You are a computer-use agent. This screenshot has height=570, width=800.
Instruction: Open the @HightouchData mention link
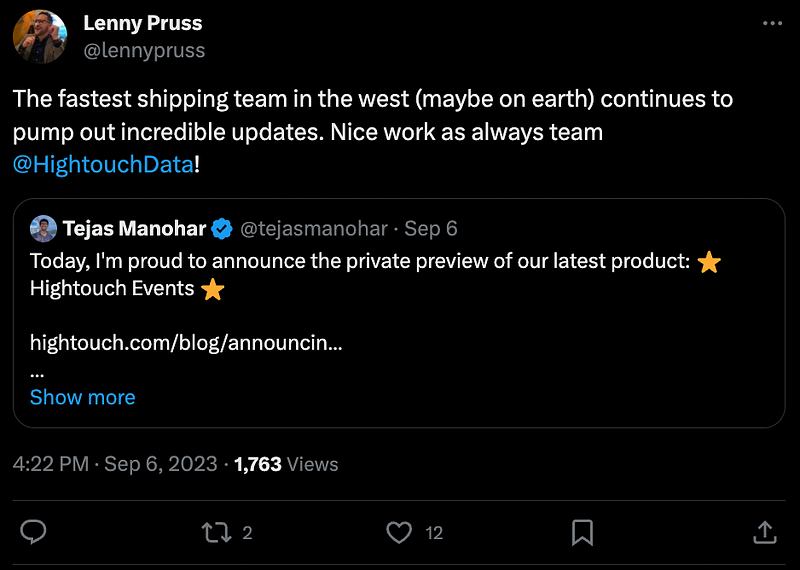(x=103, y=164)
